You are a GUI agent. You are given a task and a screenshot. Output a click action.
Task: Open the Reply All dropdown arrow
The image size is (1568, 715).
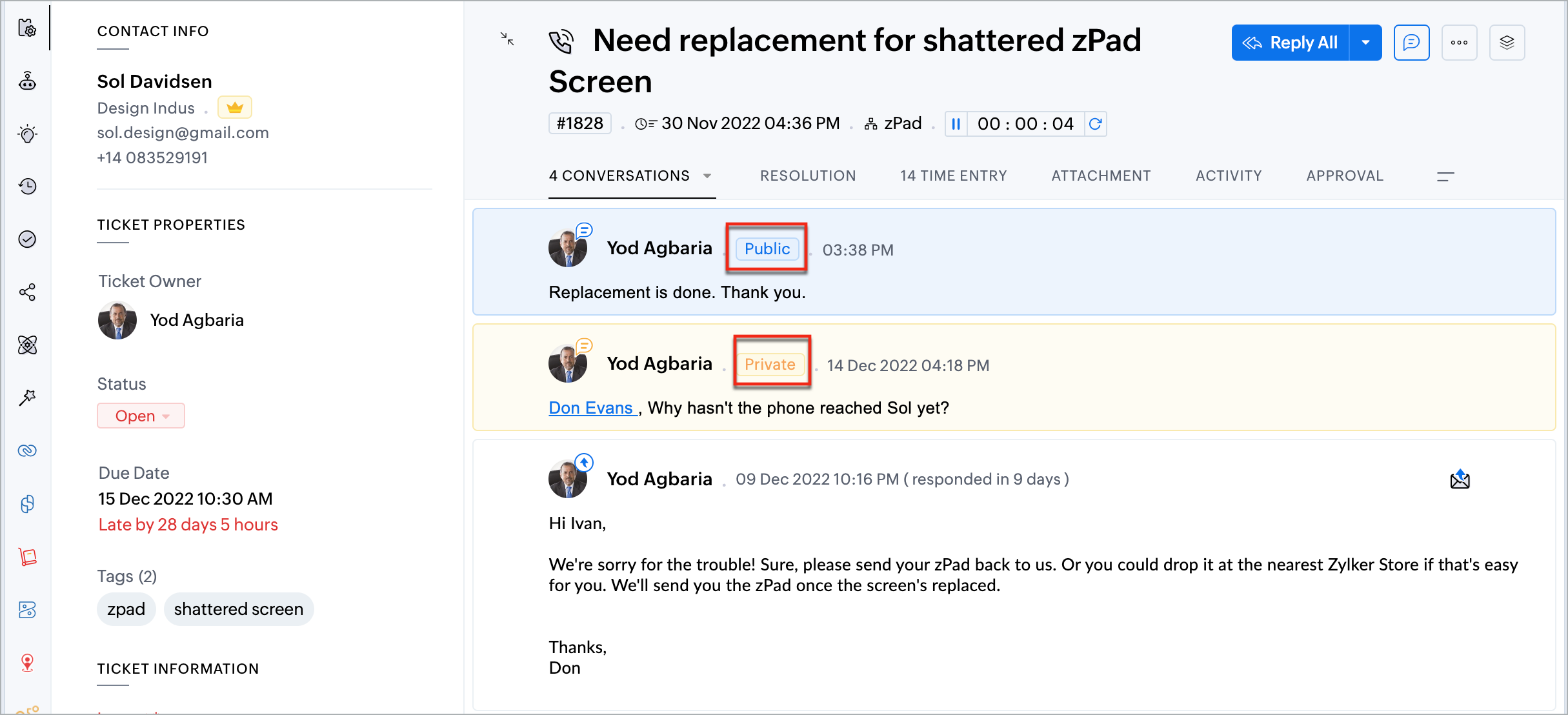pos(1365,43)
